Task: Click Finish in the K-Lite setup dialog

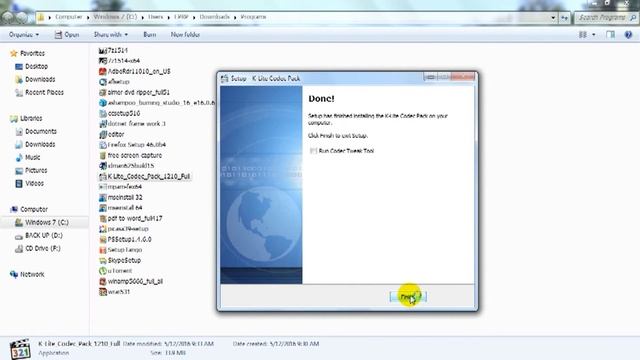Action: pyautogui.click(x=408, y=297)
